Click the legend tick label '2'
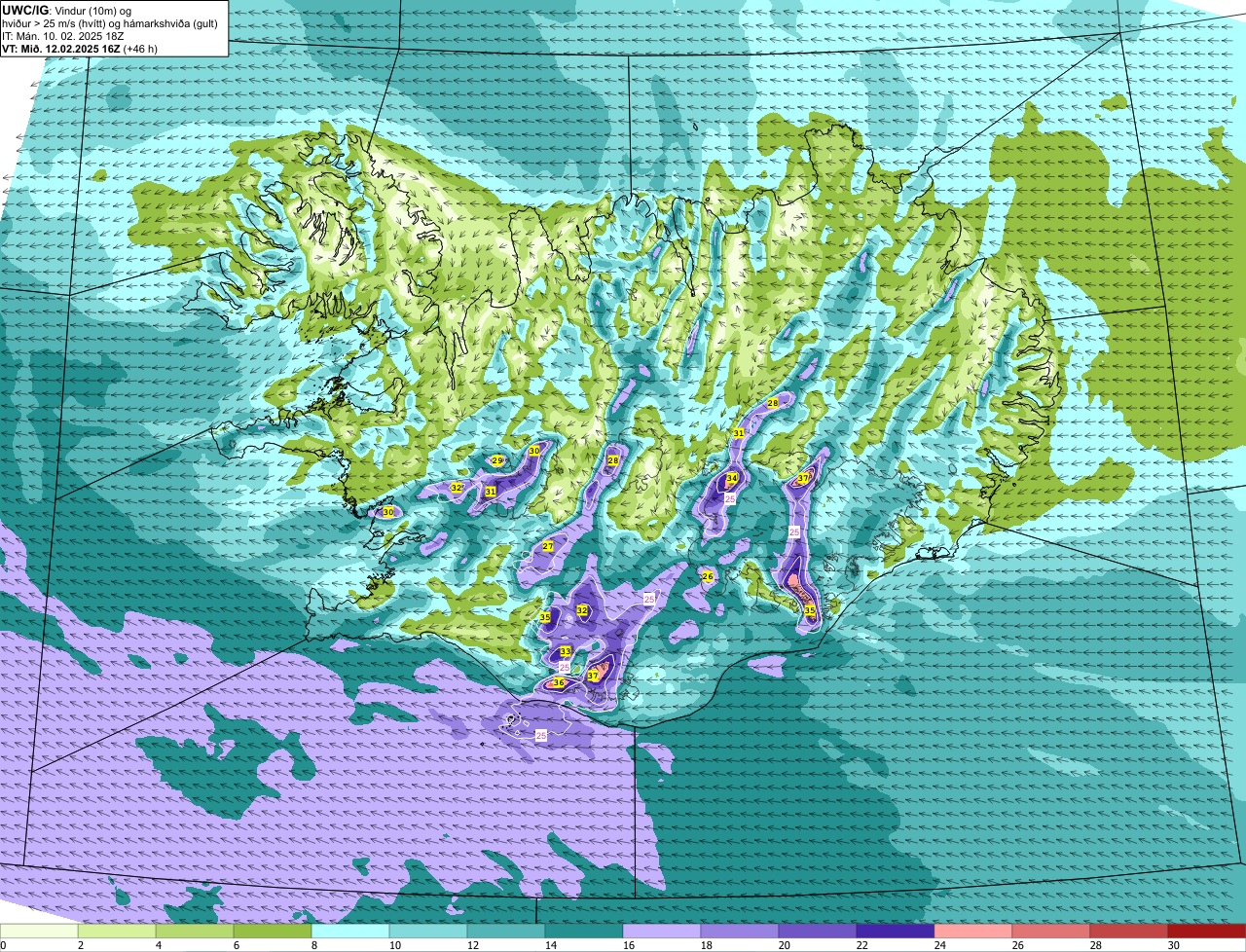 80,945
